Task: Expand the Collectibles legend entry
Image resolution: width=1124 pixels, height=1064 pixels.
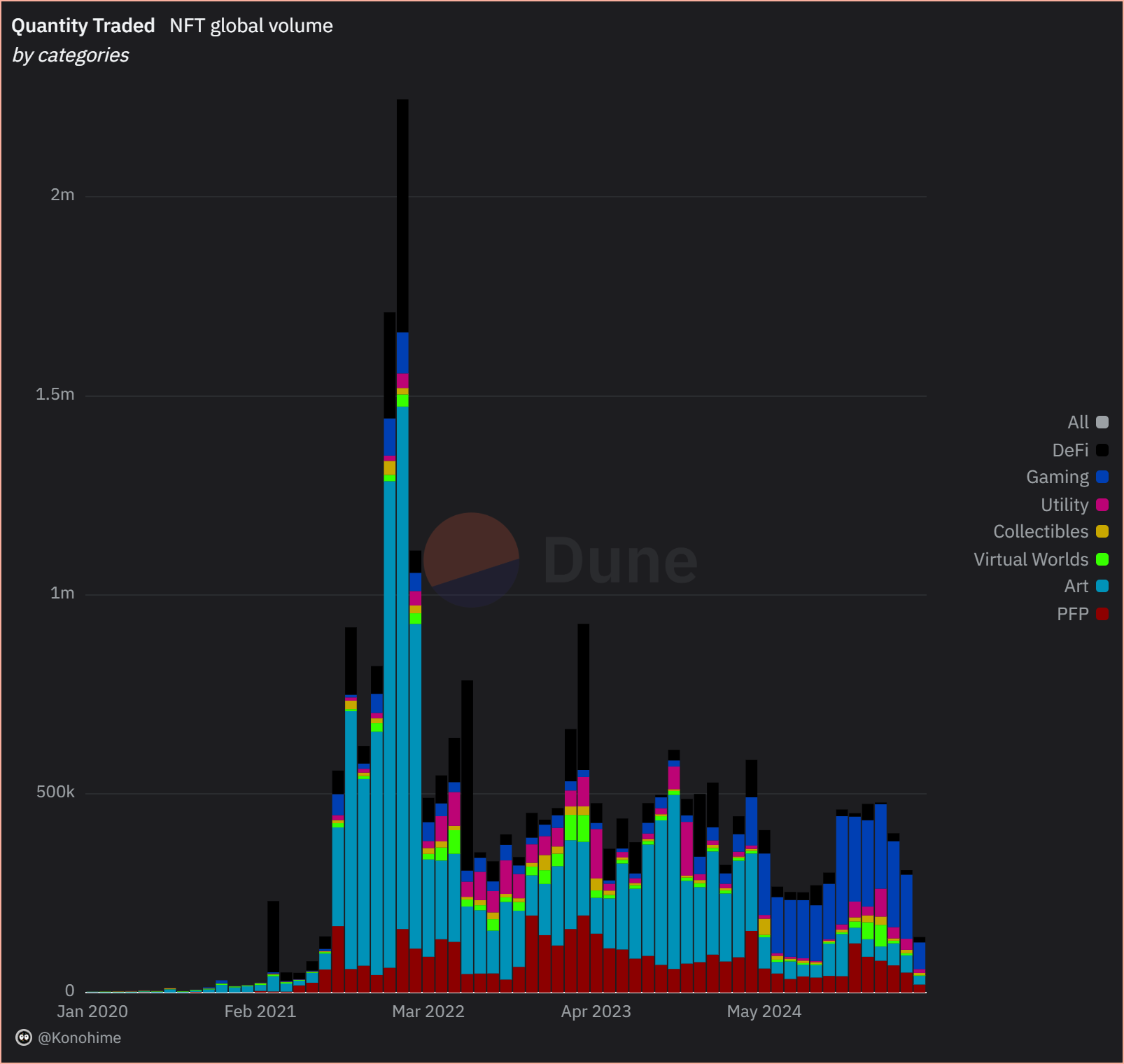Action: click(1042, 531)
